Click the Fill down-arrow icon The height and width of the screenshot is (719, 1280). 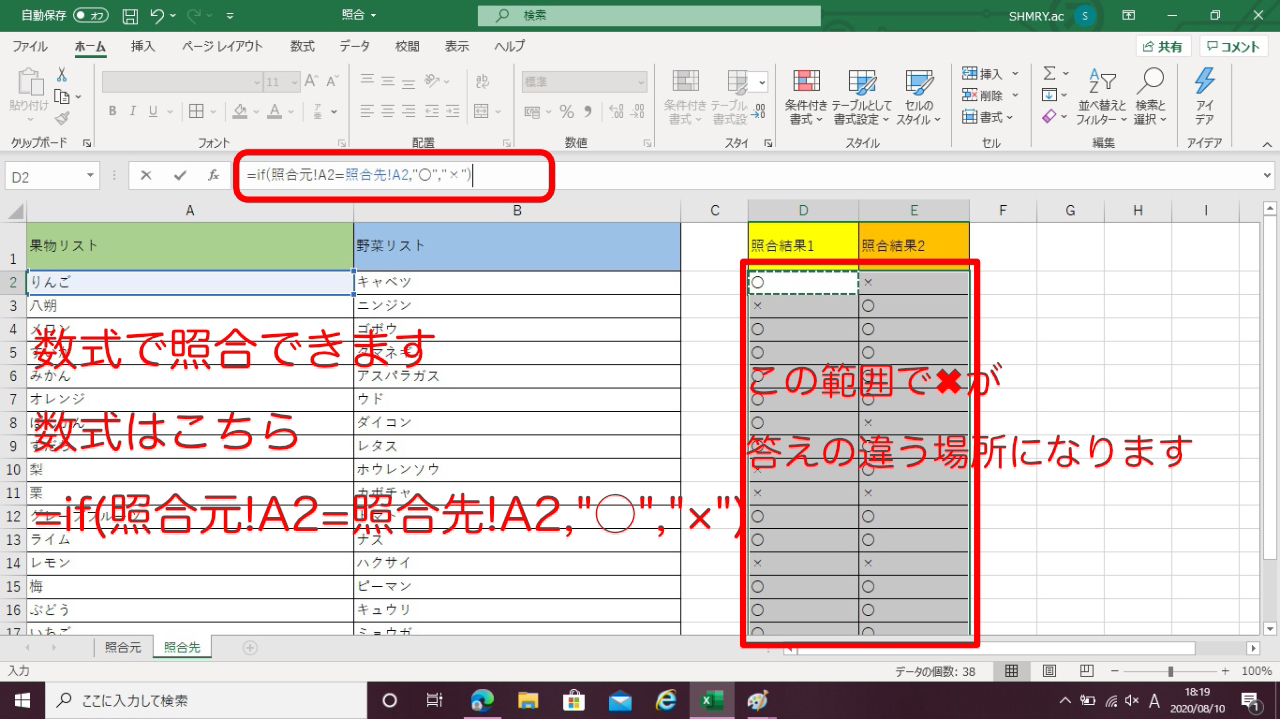(1049, 95)
